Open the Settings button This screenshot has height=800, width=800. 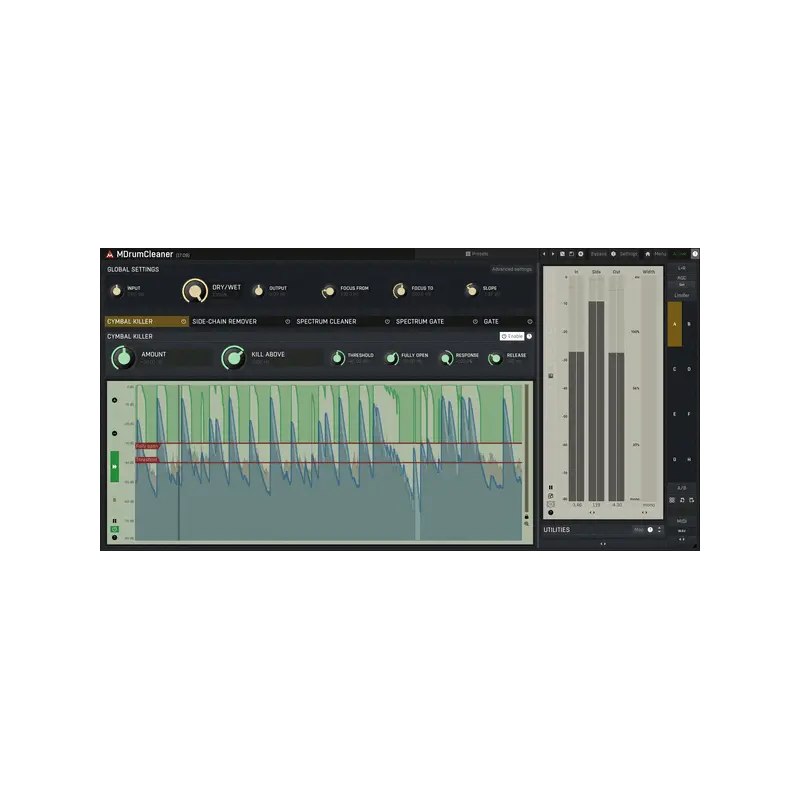[x=628, y=254]
